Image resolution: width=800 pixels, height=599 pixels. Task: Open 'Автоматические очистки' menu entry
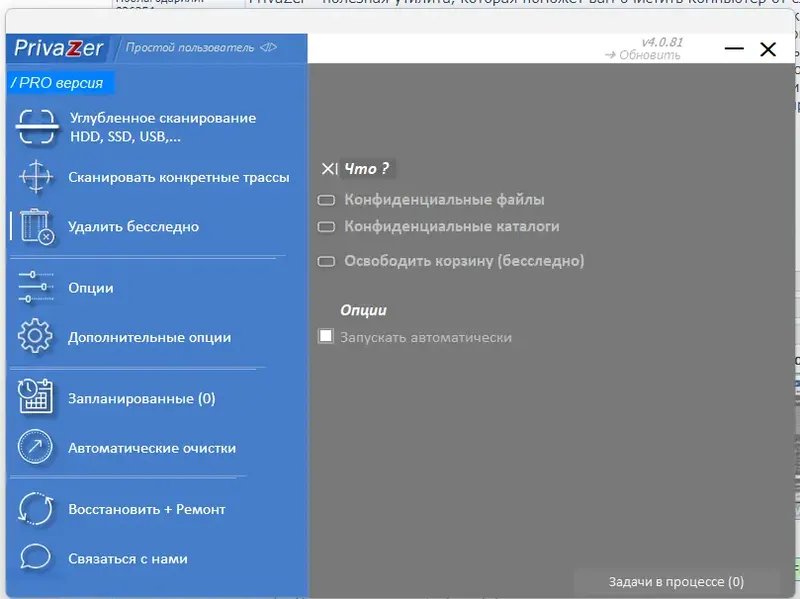pos(152,448)
